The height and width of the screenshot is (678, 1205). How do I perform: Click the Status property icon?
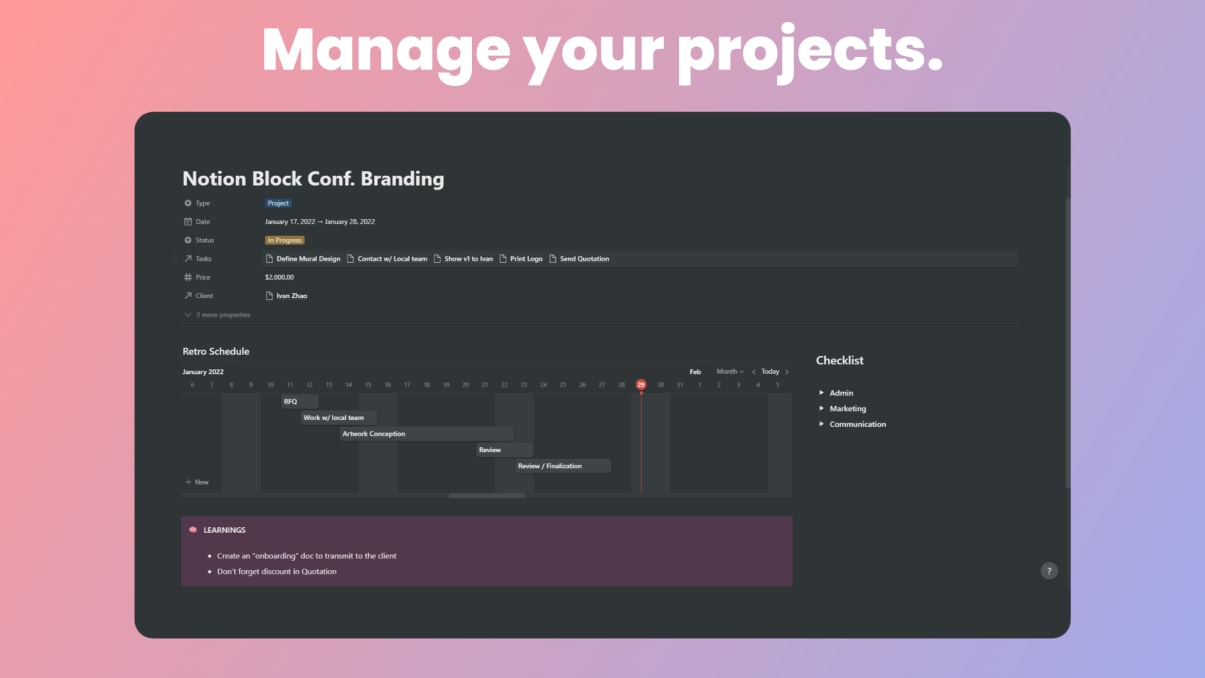click(x=187, y=240)
